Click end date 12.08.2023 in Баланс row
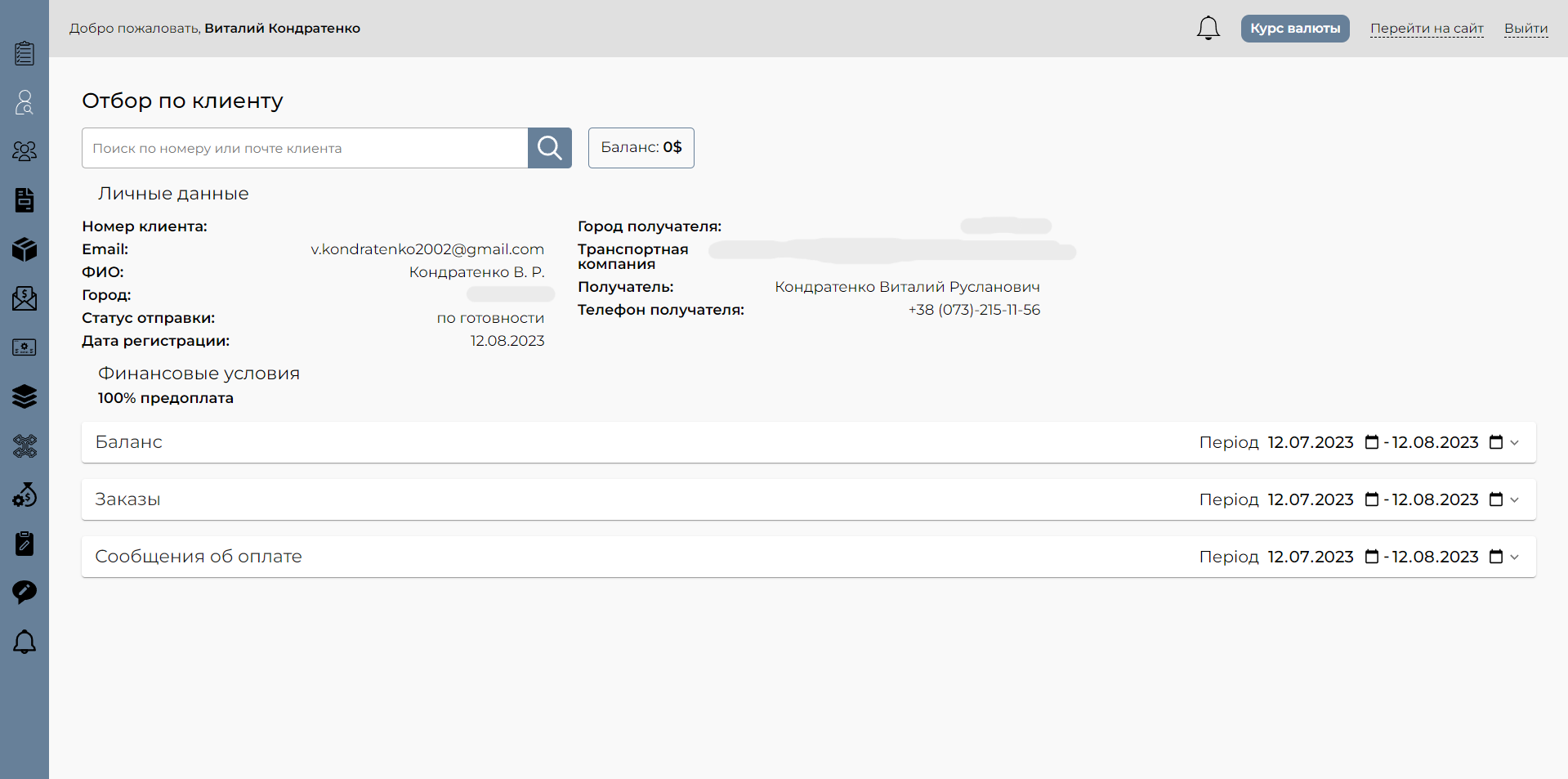This screenshot has width=1568, height=779. click(x=1436, y=442)
